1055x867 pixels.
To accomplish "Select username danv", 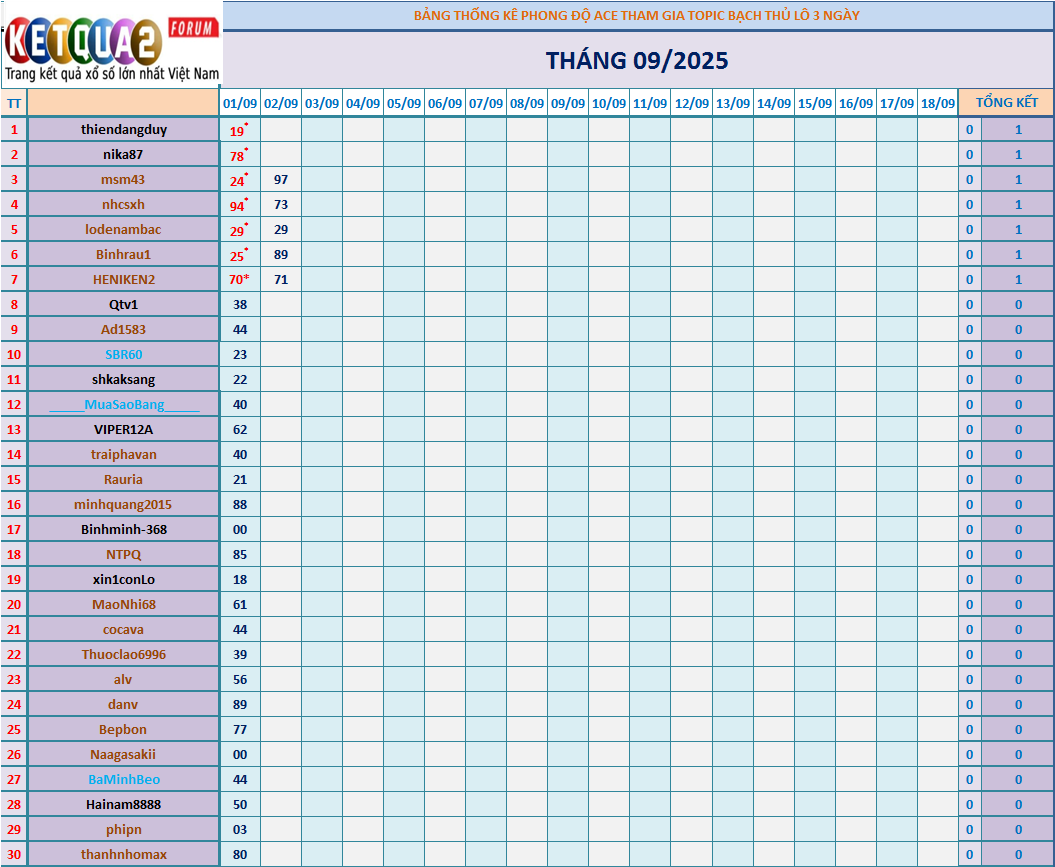I will click(123, 704).
